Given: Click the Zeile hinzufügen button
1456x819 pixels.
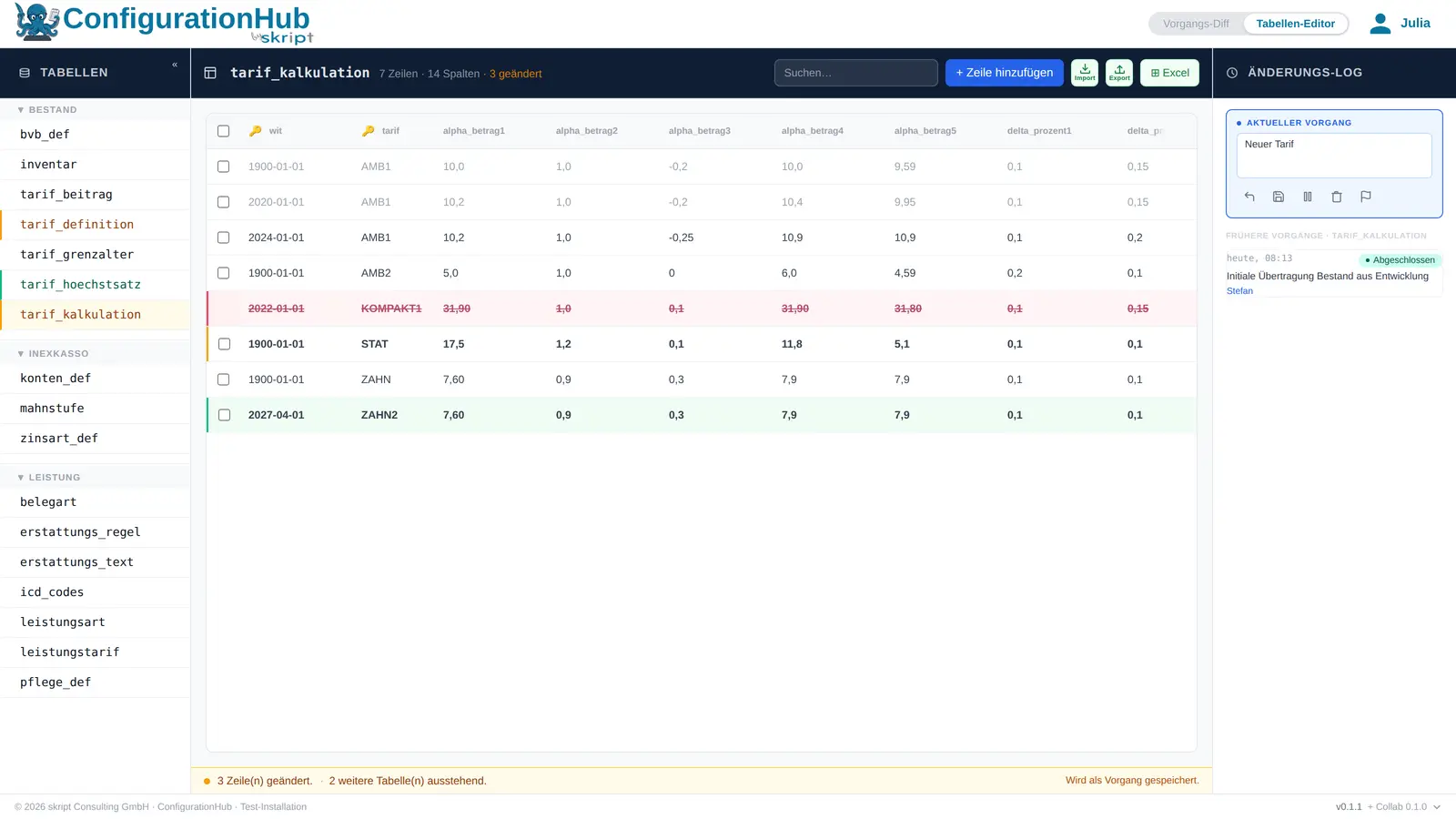Looking at the screenshot, I should 1005,73.
